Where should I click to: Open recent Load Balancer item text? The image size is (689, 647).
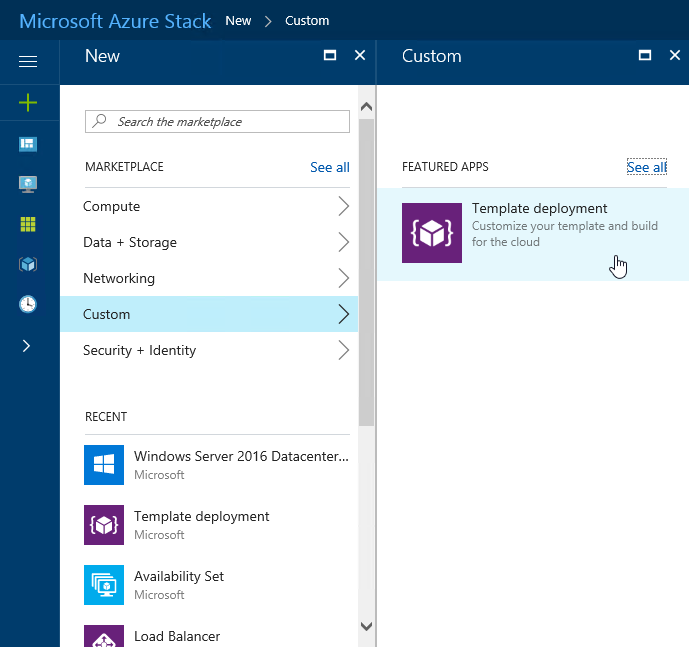177,636
